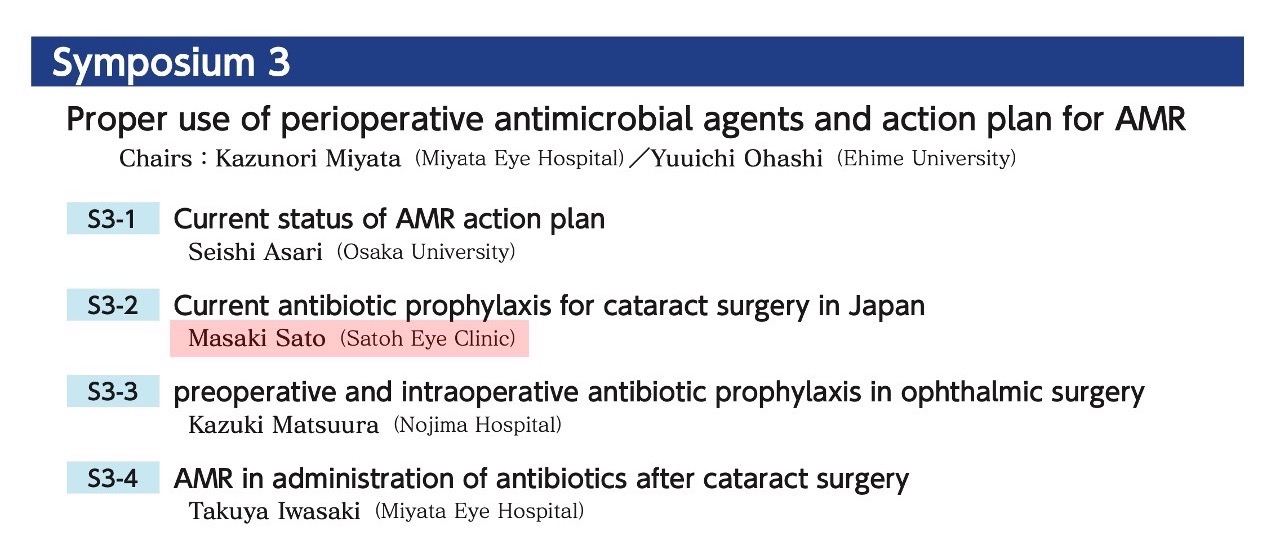Click the Osaka University affiliation text
Image resolution: width=1280 pixels, height=550 pixels.
426,252
